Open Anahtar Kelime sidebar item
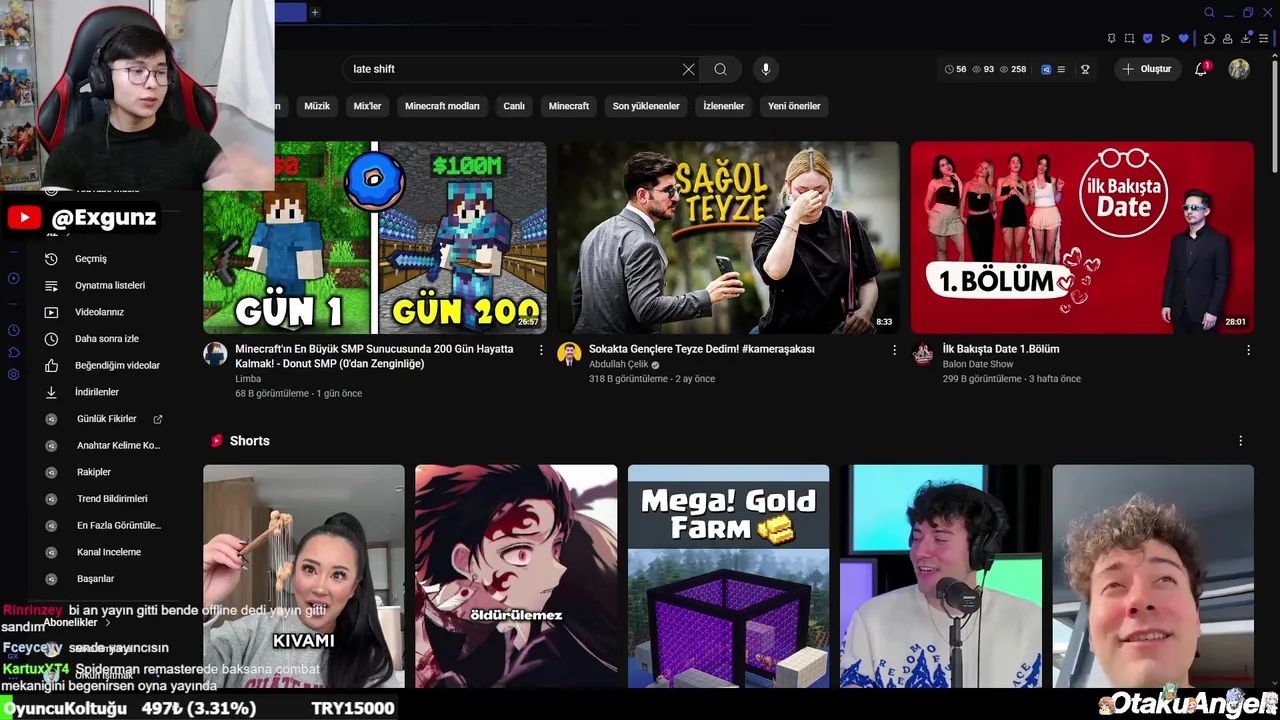Screen dimensions: 1280x720 [x=103, y=445]
